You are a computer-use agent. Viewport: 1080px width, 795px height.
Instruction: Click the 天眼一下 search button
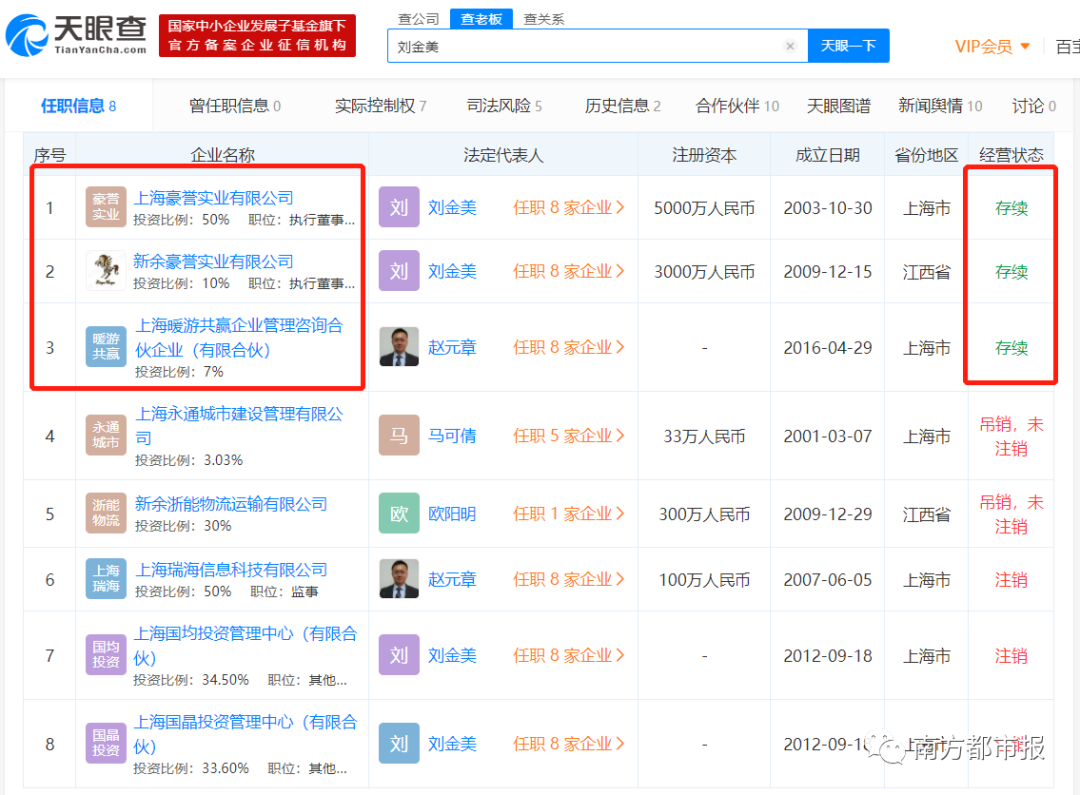tap(848, 46)
